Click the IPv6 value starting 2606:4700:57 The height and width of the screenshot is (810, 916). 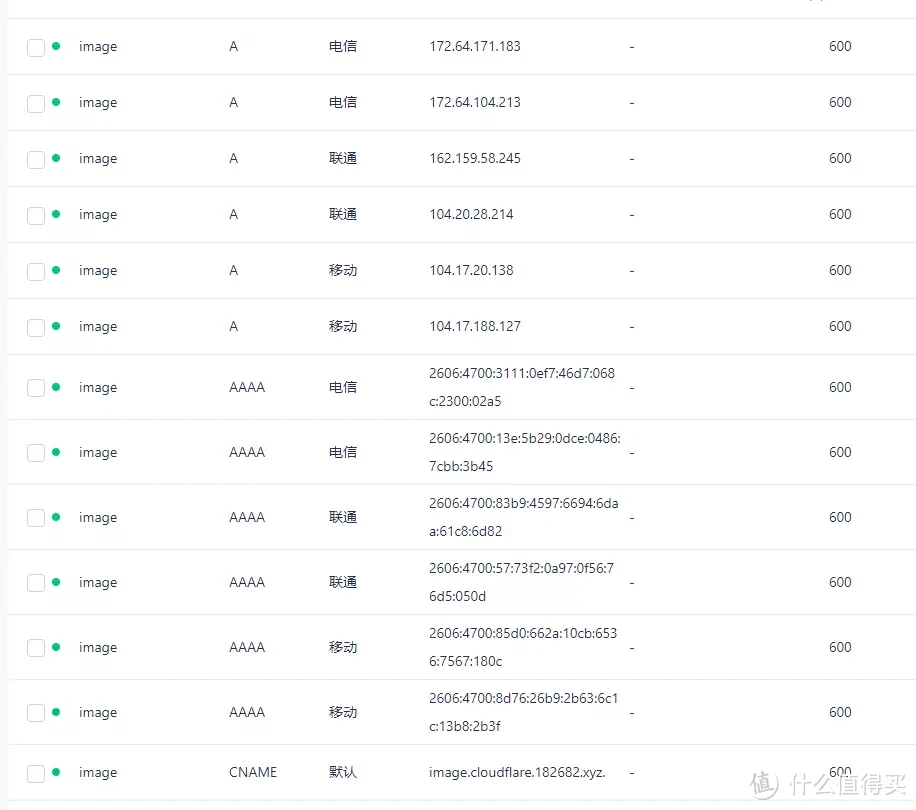click(x=521, y=582)
